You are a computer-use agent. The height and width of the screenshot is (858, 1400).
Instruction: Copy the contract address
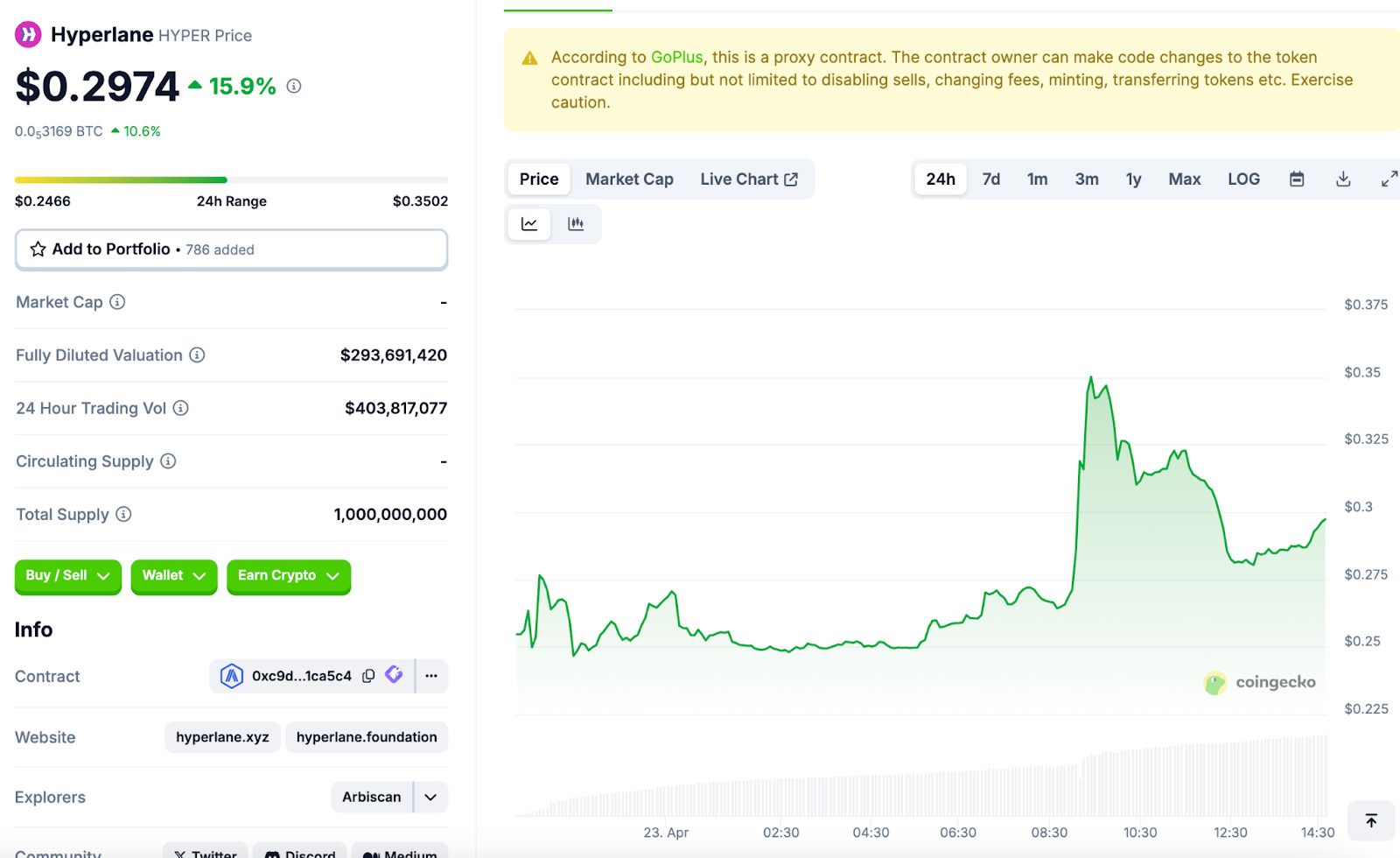368,676
